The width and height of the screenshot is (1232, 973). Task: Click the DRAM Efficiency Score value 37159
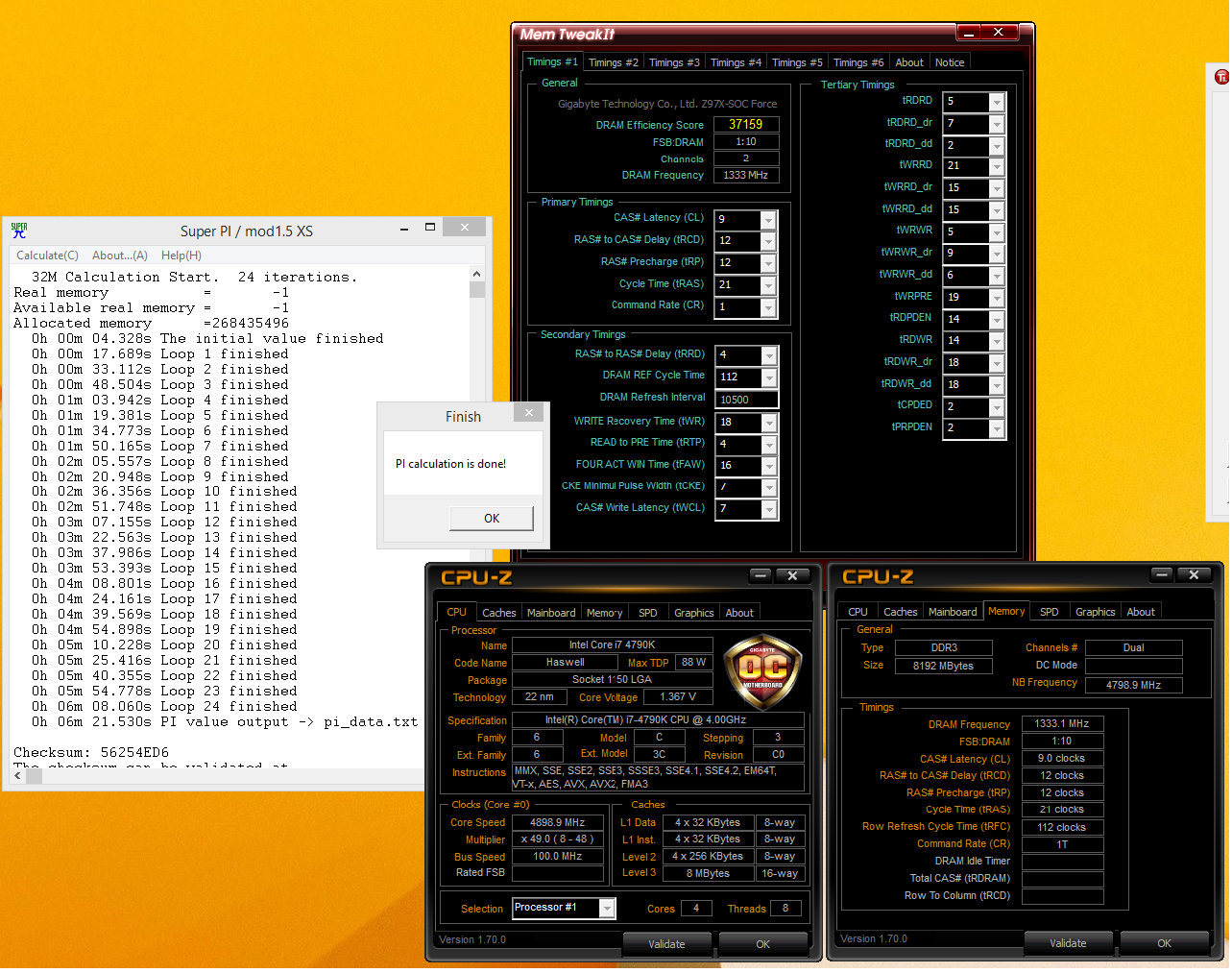tap(745, 125)
